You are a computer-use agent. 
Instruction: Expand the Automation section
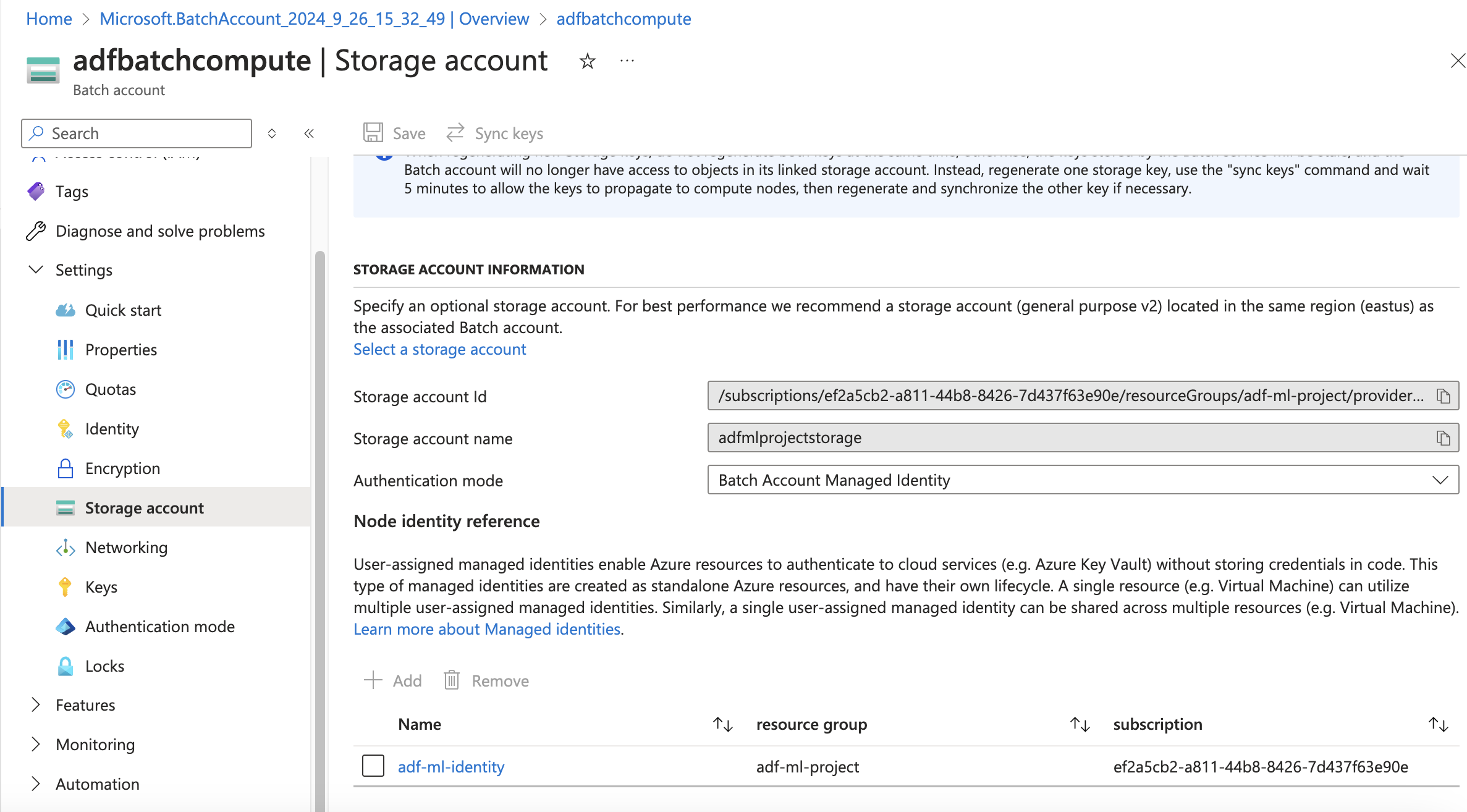pyautogui.click(x=36, y=784)
